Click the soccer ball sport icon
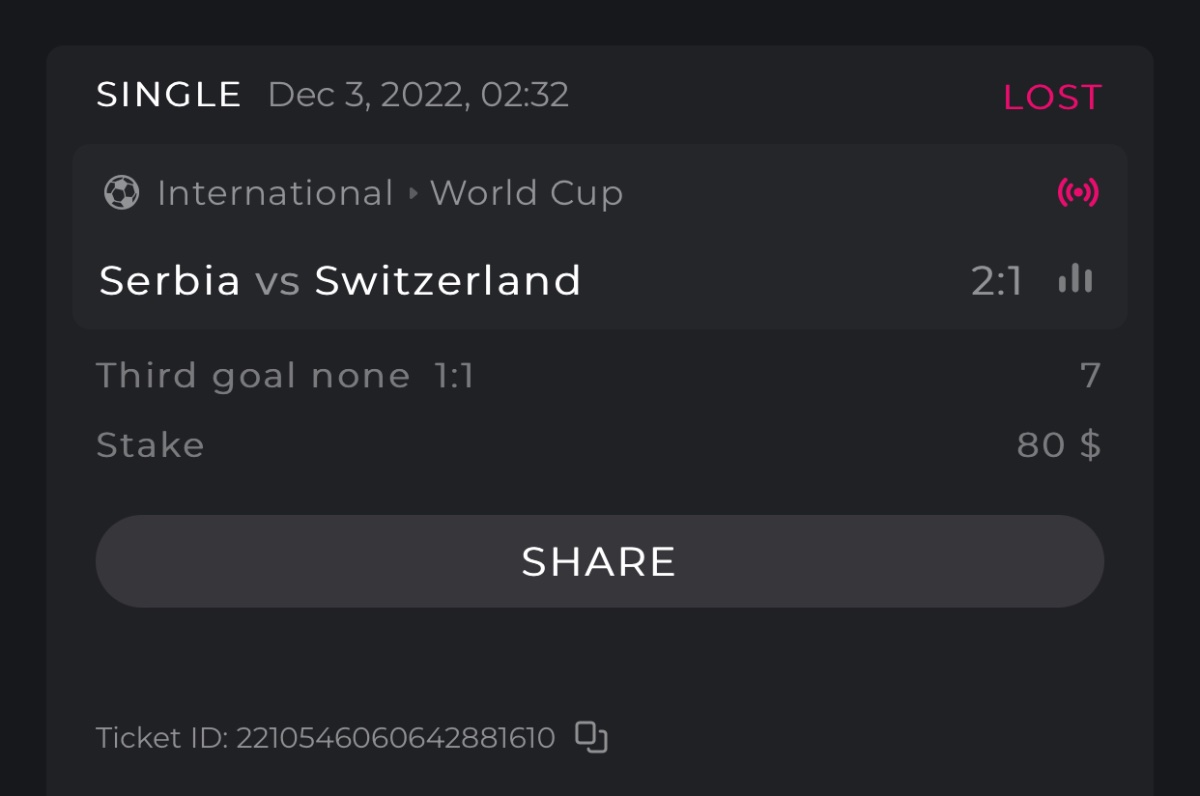Screen dimensions: 1200x796 pos(121,193)
